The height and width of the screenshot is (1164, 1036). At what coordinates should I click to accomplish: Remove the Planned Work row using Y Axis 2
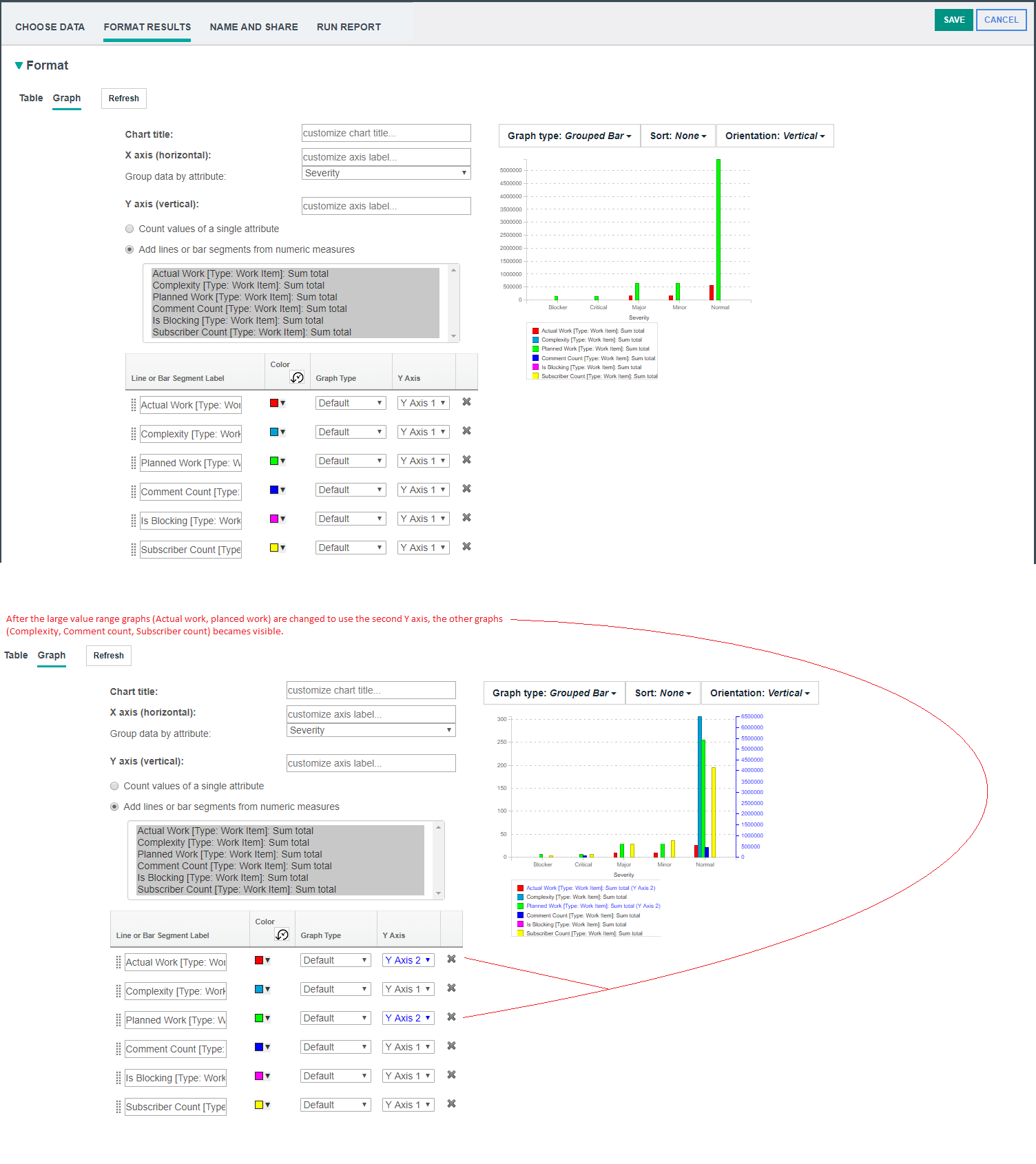[451, 1017]
